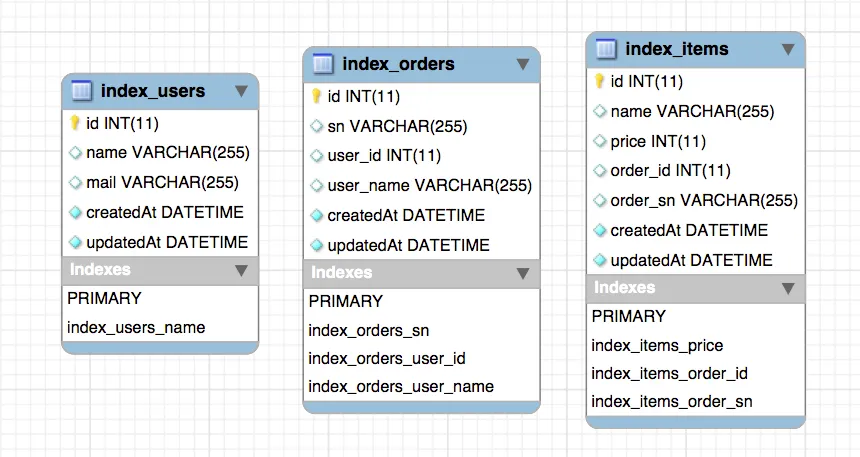The height and width of the screenshot is (457, 860).
Task: Click diamond icon beside user_id INT(11)
Action: point(316,156)
